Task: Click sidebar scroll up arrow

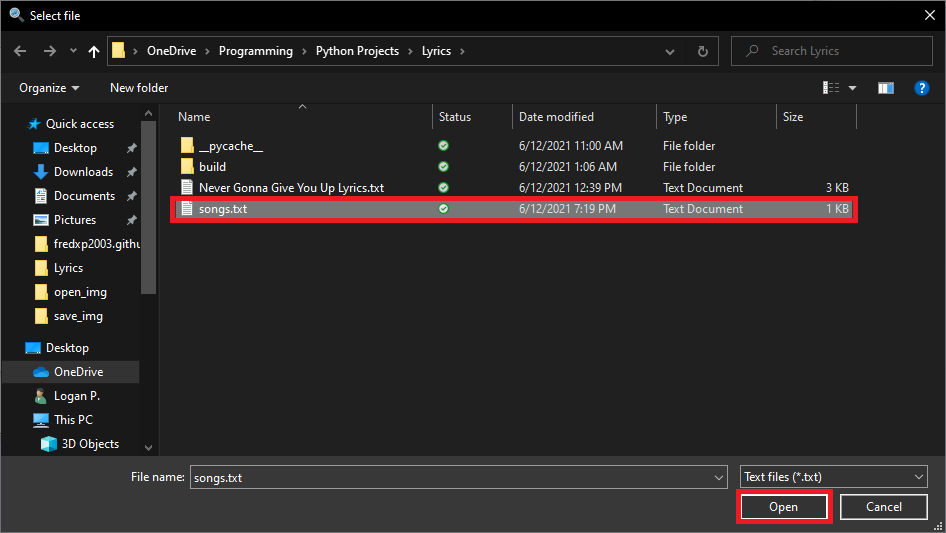Action: pyautogui.click(x=148, y=113)
